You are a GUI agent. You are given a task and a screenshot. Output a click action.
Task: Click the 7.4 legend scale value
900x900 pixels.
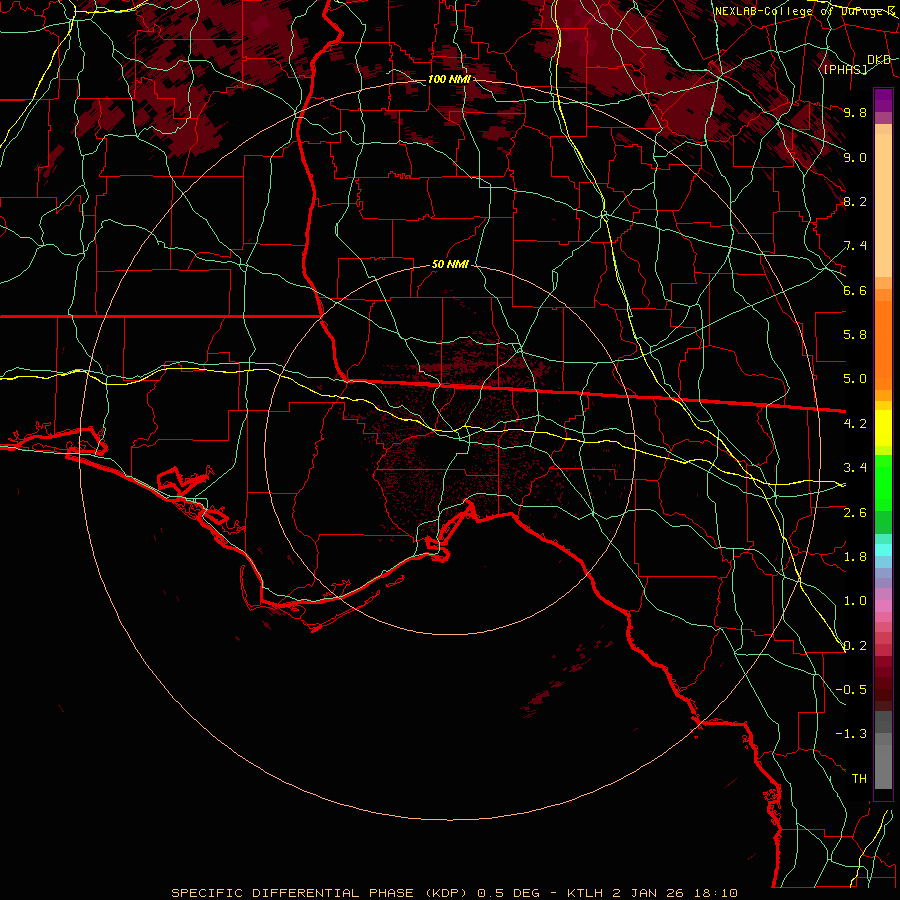[x=855, y=246]
